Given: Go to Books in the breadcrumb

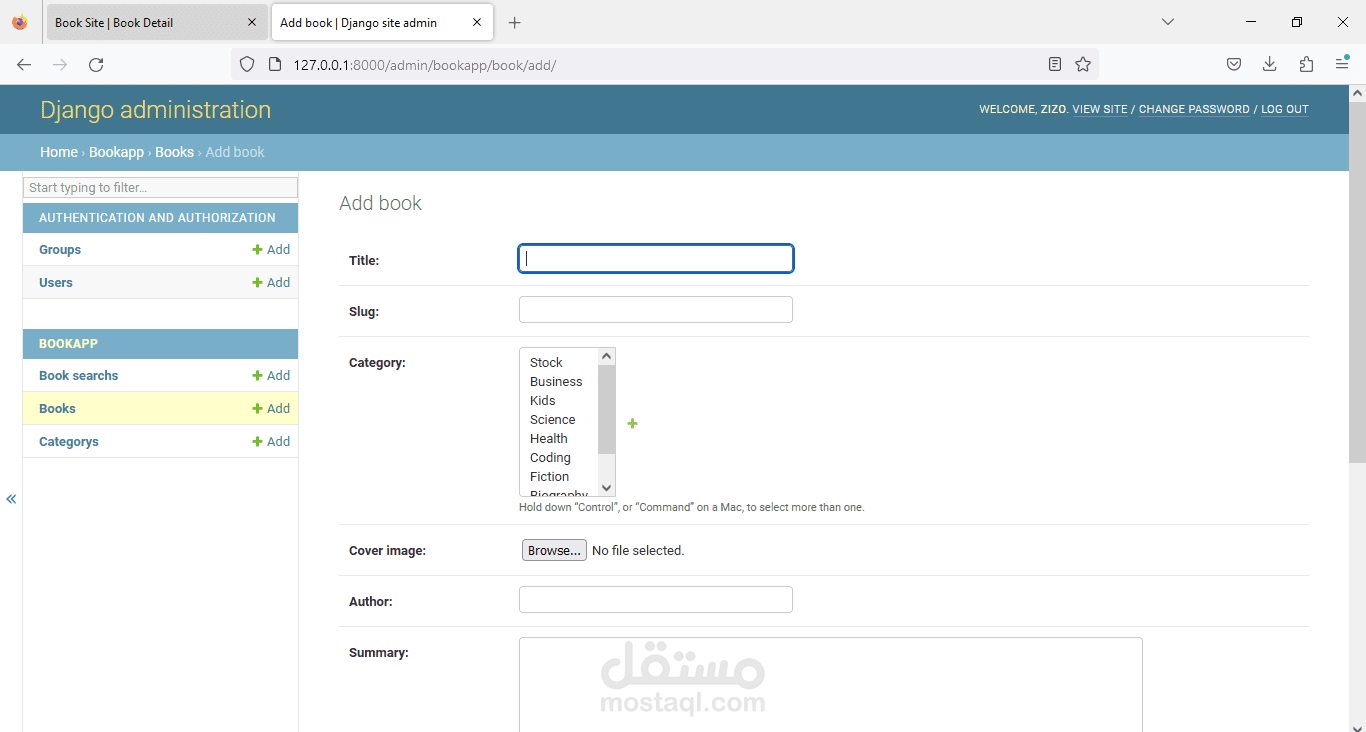Looking at the screenshot, I should (174, 152).
